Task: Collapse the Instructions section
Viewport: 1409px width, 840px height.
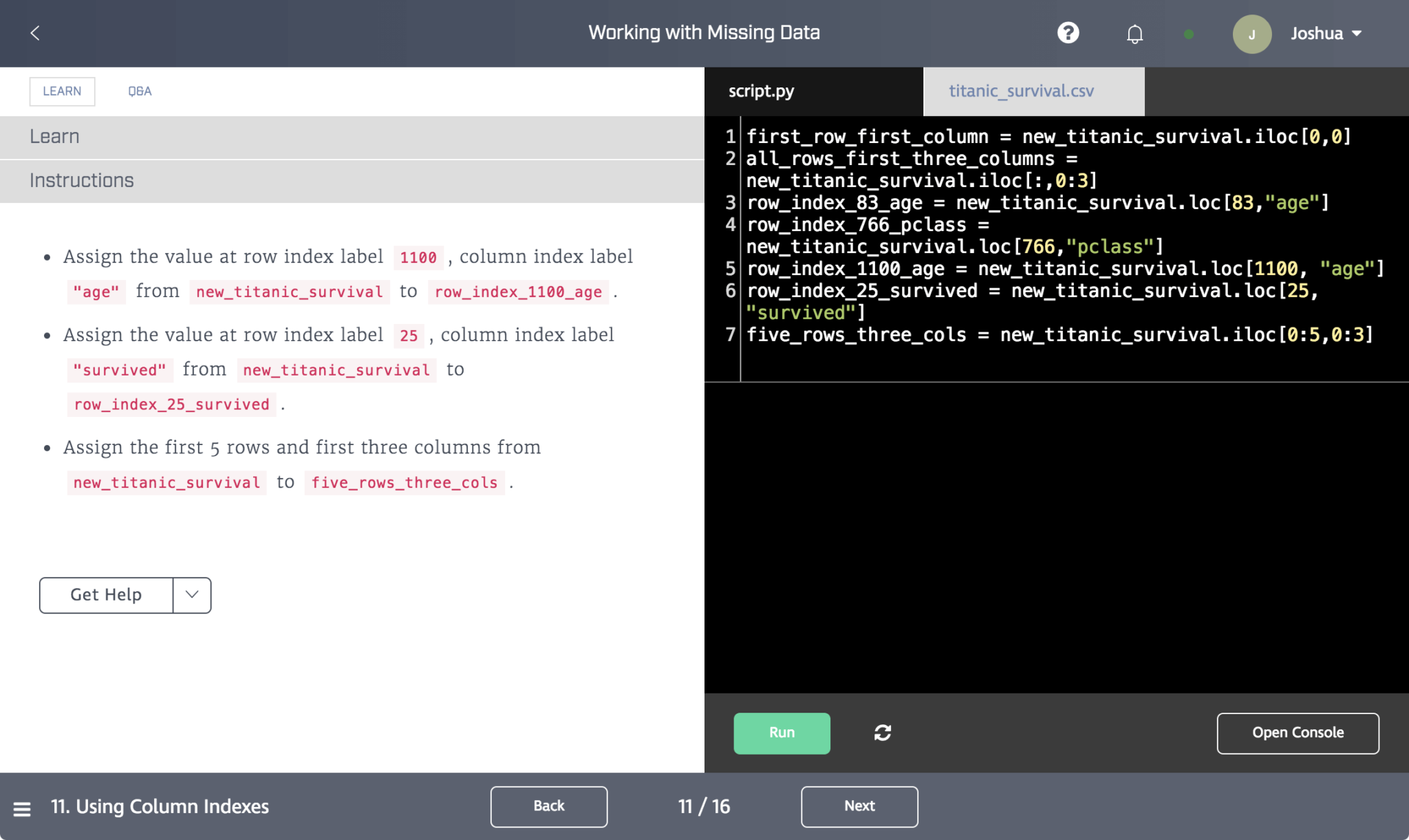Action: 81,180
